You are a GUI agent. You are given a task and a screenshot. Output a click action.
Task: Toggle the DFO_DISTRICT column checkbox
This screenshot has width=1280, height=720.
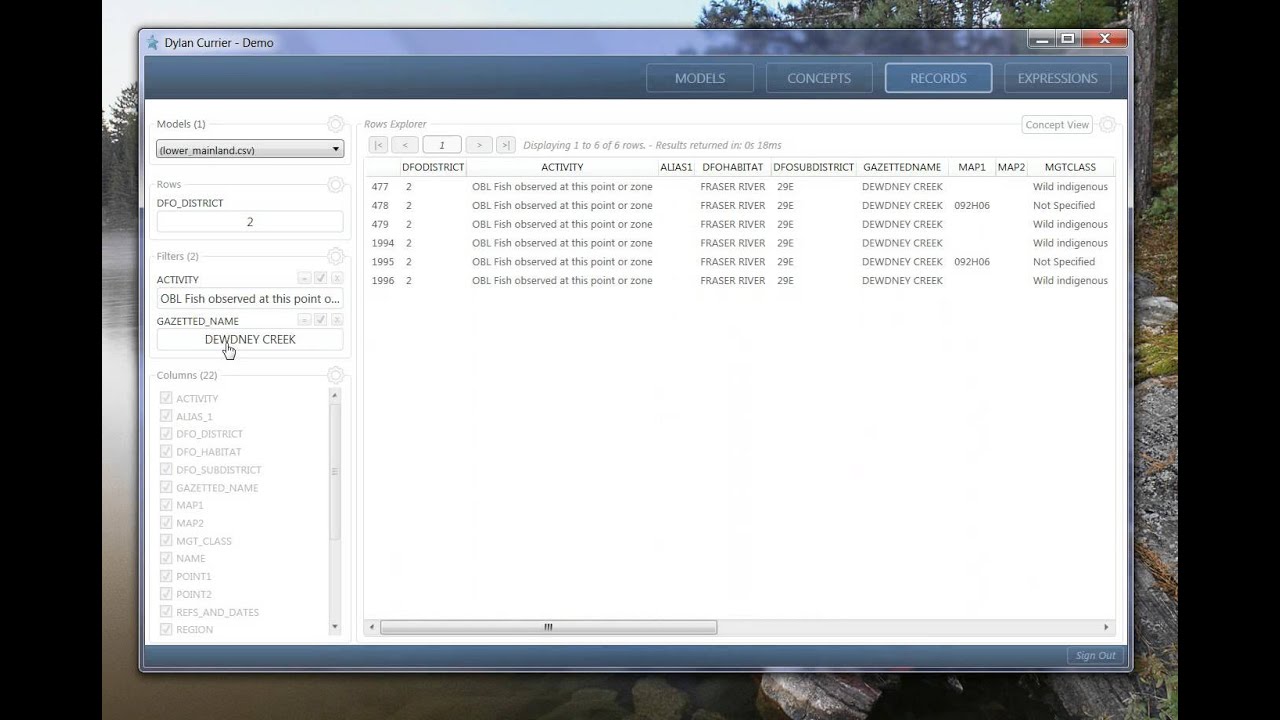166,434
